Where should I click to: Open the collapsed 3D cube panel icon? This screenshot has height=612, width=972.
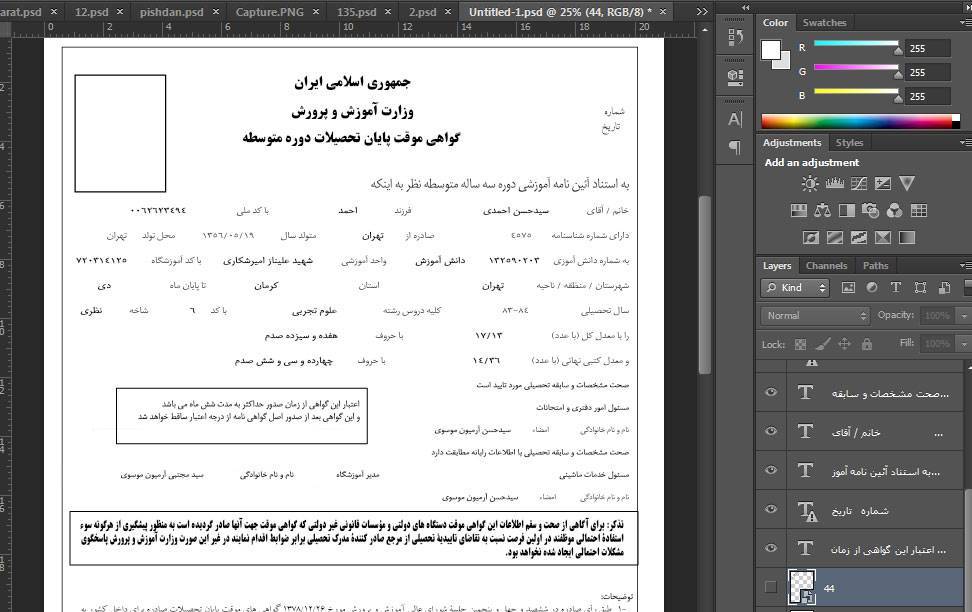735,77
